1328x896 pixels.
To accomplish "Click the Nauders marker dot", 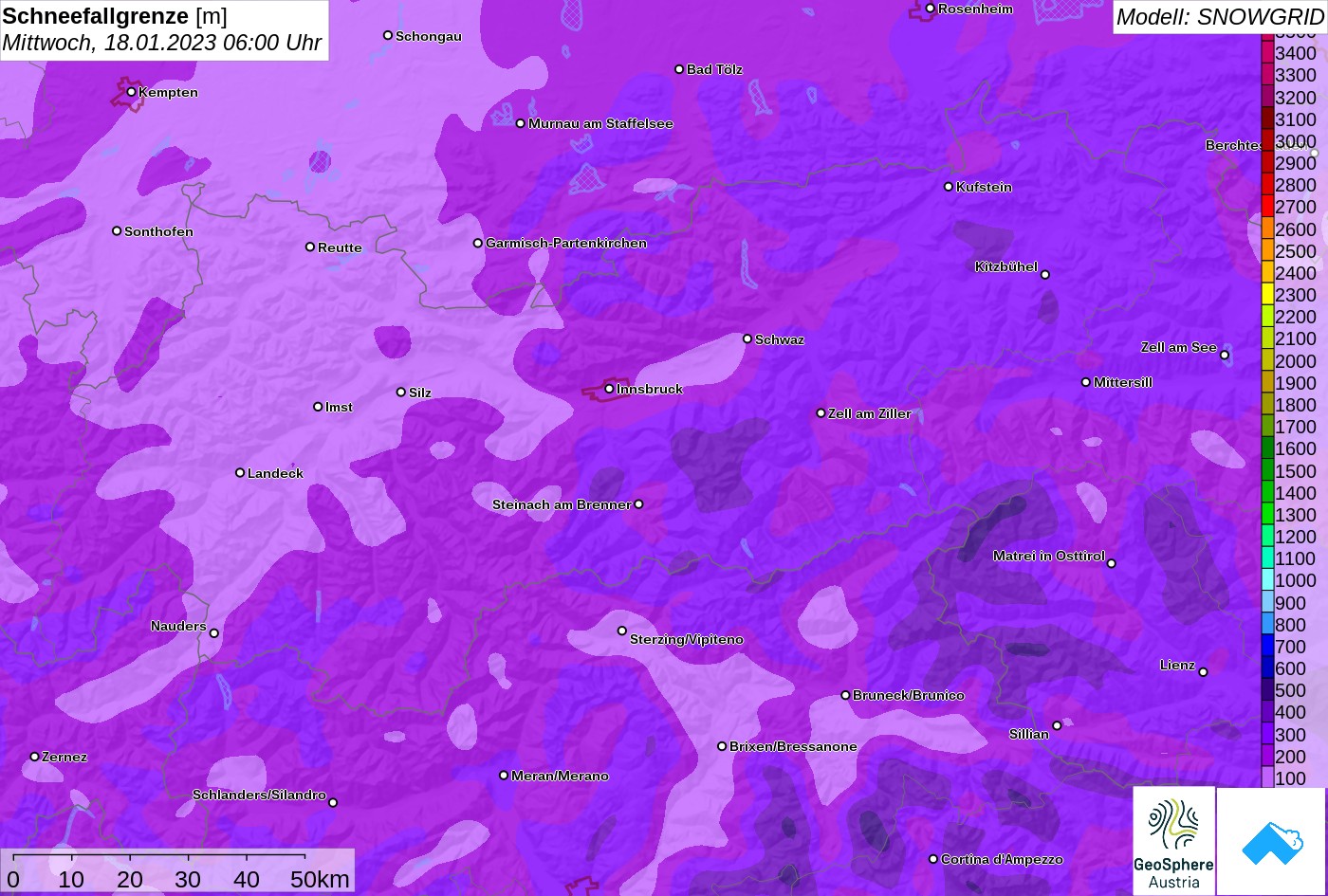I will click(x=213, y=633).
